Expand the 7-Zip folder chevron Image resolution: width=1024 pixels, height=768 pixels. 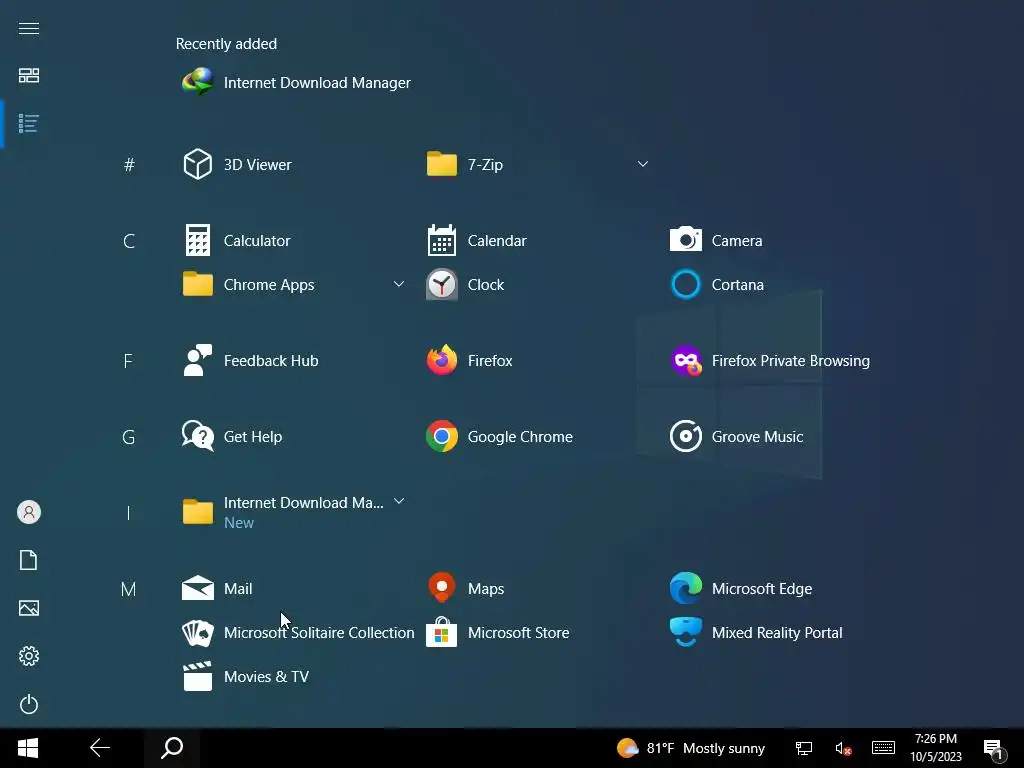(x=643, y=164)
